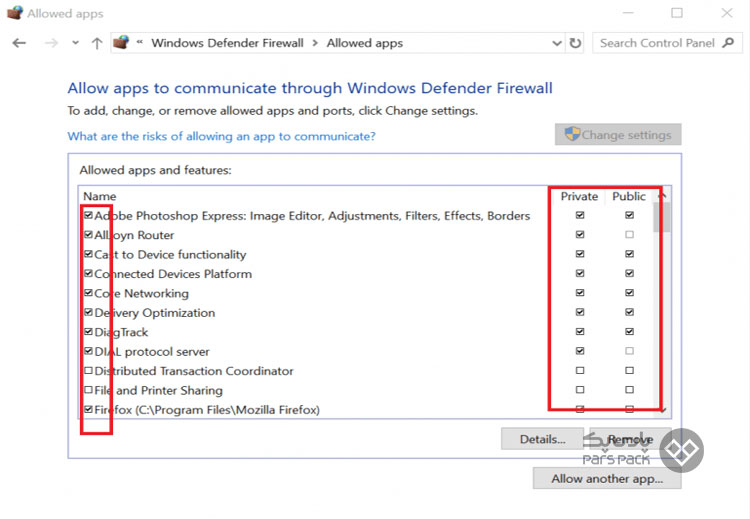This screenshot has width=750, height=519.
Task: Toggle Public for Core Networking
Action: [x=629, y=292]
